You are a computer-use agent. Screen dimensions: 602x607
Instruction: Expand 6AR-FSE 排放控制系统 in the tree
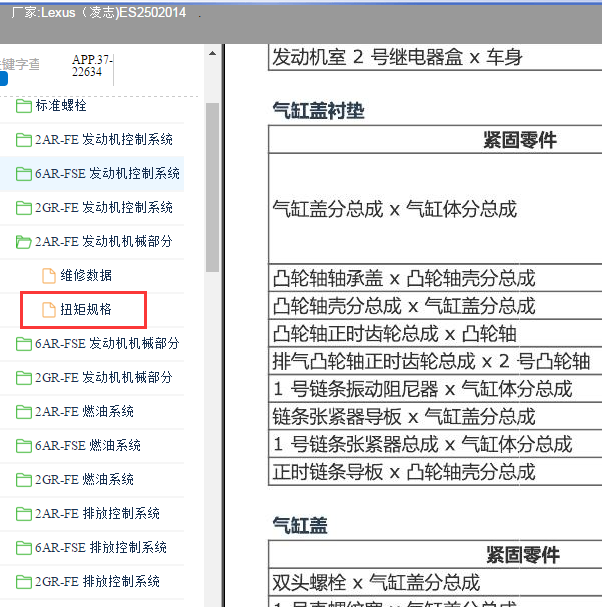coord(101,548)
